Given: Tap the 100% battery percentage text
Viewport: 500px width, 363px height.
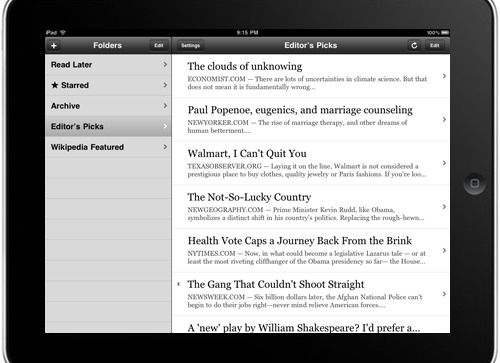Looking at the screenshot, I should 433,33.
